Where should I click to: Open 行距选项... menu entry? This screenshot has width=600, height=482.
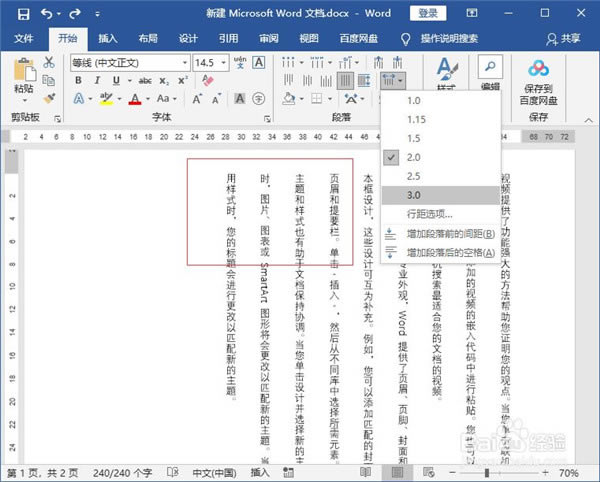(x=441, y=214)
